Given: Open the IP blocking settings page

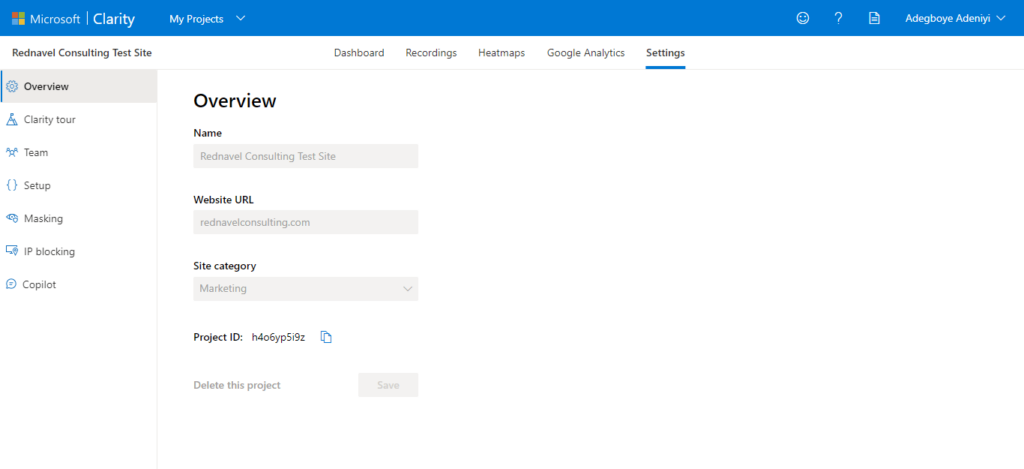Looking at the screenshot, I should click(78, 251).
